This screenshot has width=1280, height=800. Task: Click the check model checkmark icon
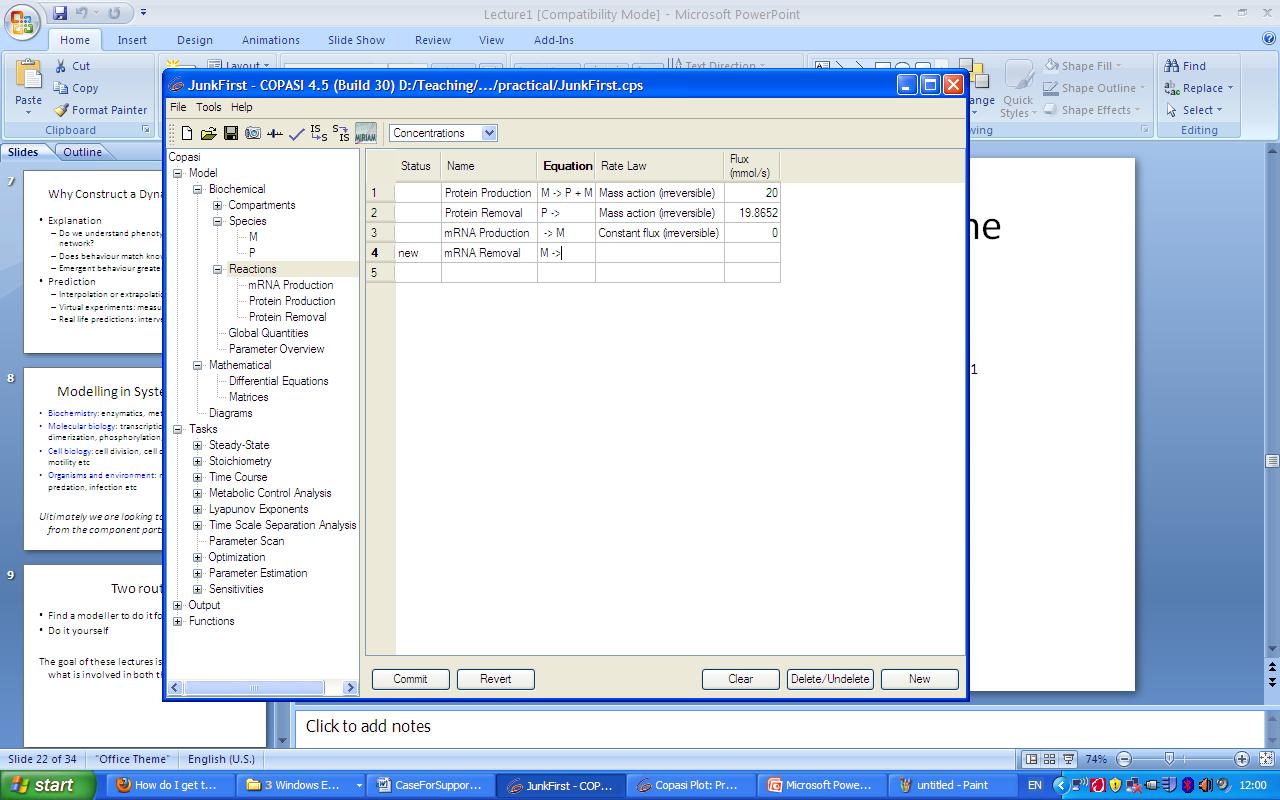(x=296, y=133)
